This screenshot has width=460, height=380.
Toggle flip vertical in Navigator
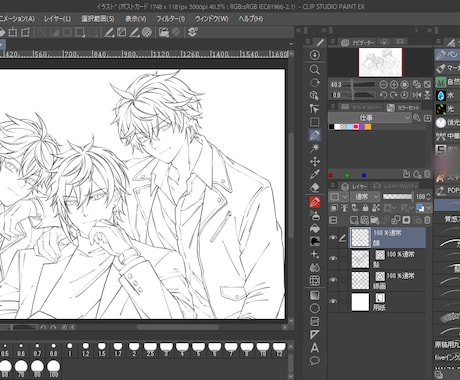pos(427,95)
